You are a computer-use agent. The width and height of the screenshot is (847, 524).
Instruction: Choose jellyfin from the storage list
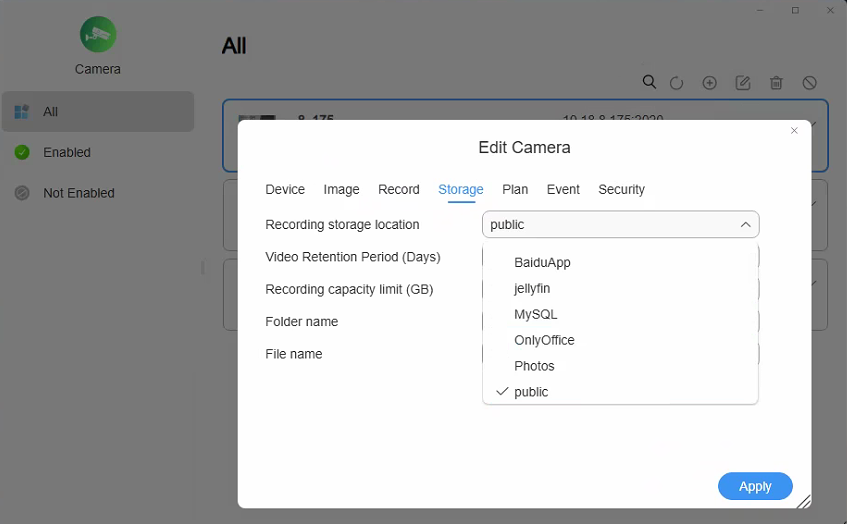tap(532, 288)
